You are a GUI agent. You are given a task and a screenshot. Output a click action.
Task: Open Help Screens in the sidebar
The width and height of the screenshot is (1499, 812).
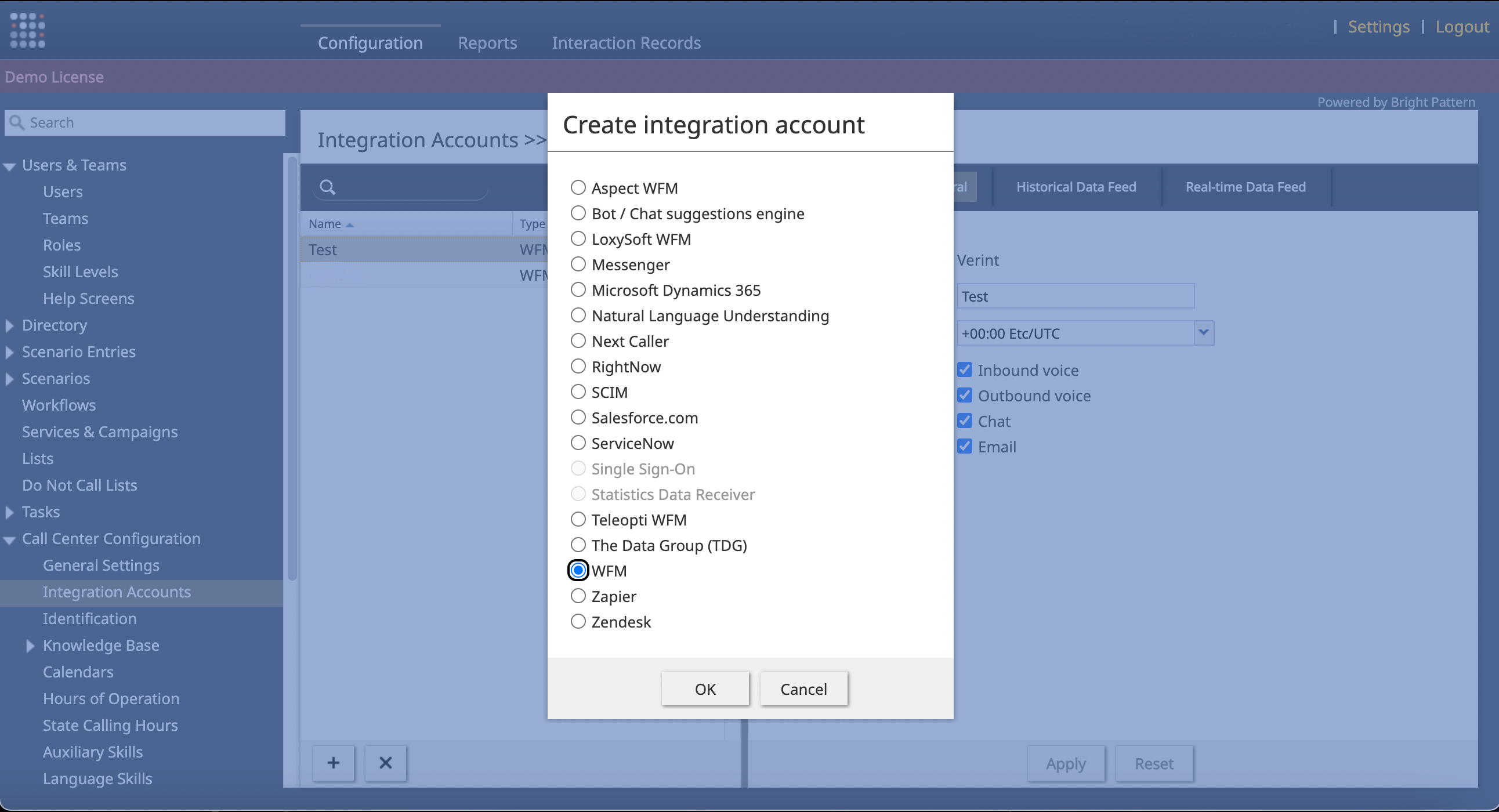pos(88,298)
